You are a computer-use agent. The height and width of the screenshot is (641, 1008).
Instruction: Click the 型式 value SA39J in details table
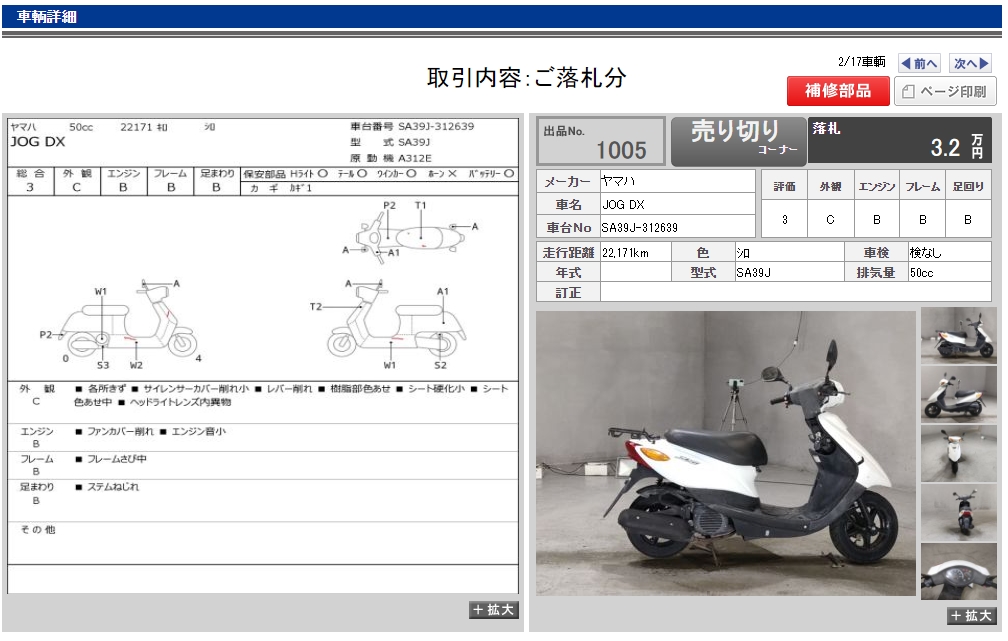(x=753, y=273)
